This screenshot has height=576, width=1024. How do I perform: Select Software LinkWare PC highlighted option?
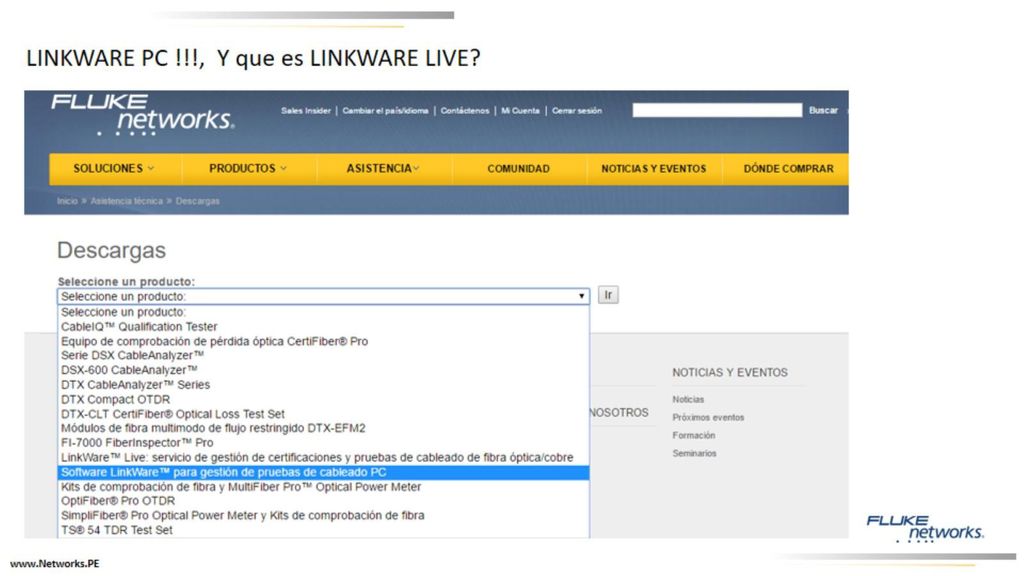click(x=323, y=472)
